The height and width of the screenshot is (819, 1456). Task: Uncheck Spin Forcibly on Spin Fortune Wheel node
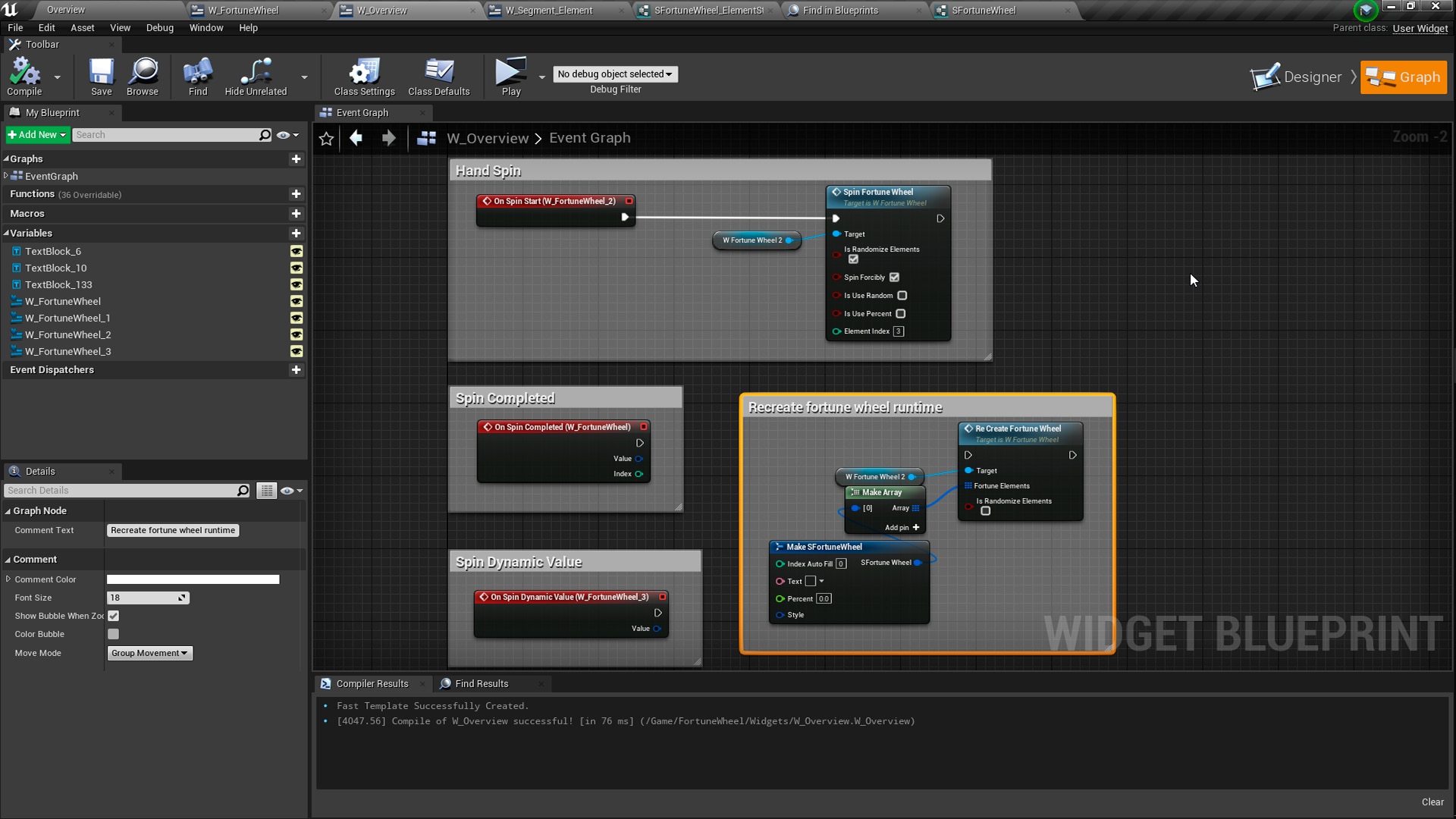894,277
